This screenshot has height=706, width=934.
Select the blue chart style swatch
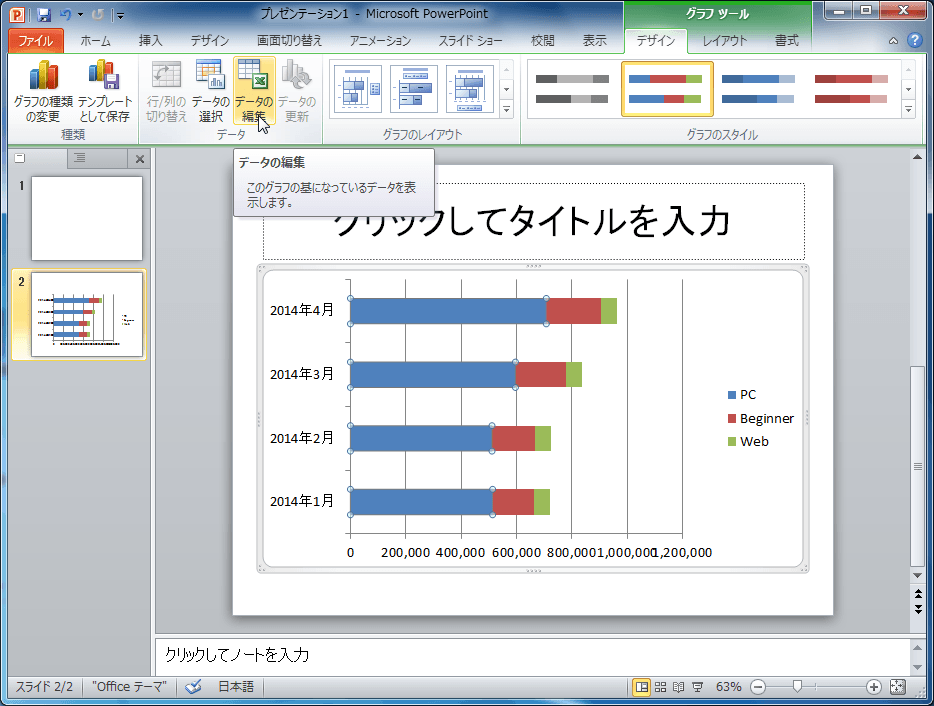click(x=758, y=89)
